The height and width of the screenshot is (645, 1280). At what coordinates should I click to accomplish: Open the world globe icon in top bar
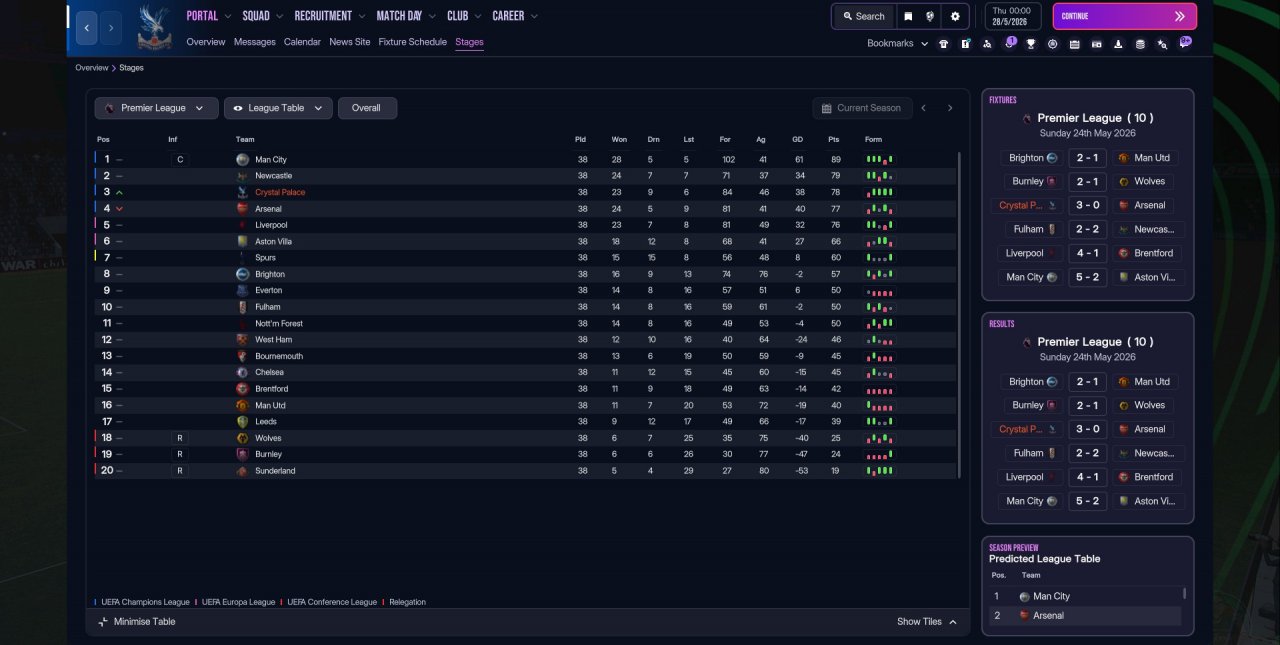pos(931,16)
